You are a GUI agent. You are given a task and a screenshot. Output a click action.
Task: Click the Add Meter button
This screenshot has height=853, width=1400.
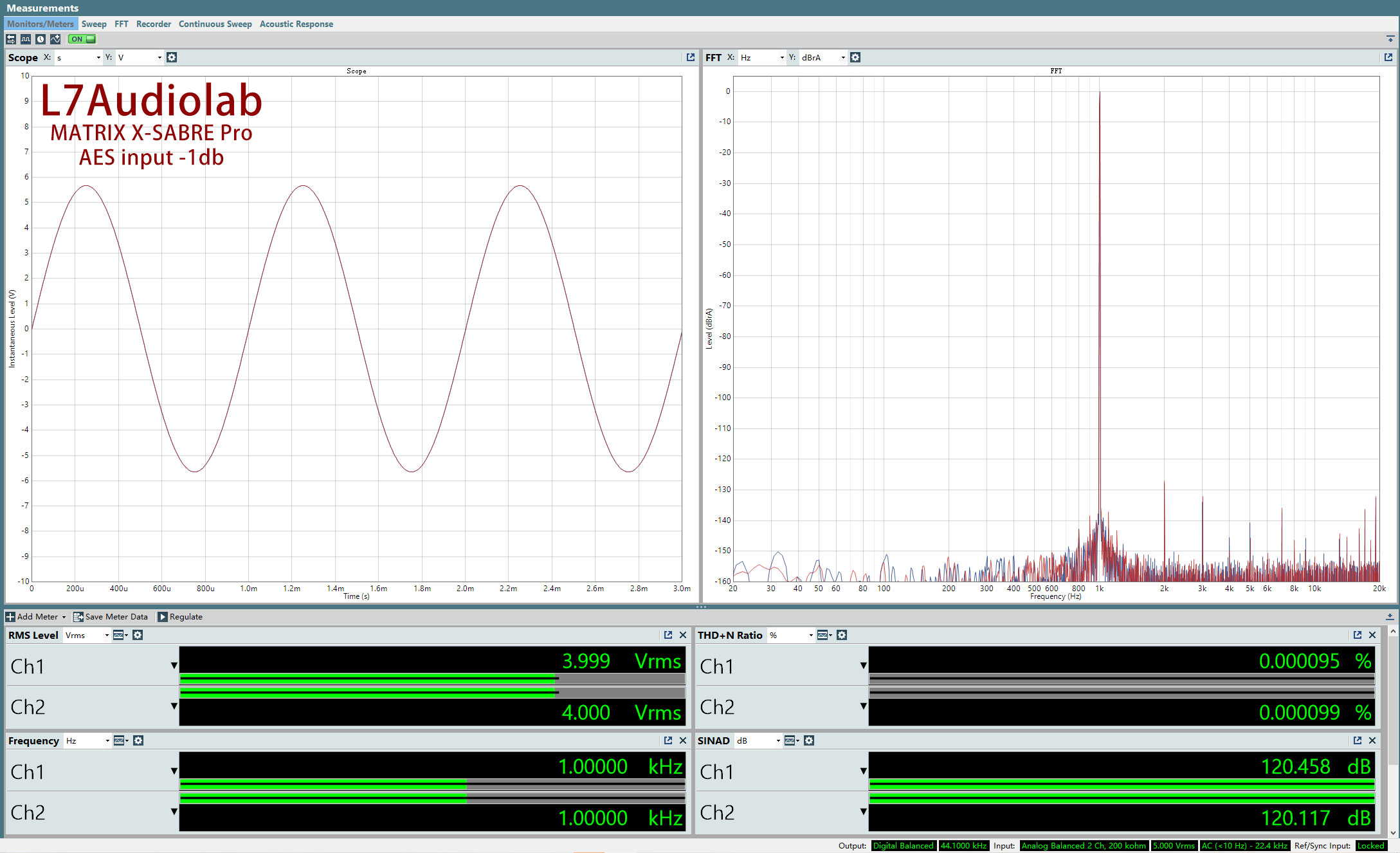(36, 616)
